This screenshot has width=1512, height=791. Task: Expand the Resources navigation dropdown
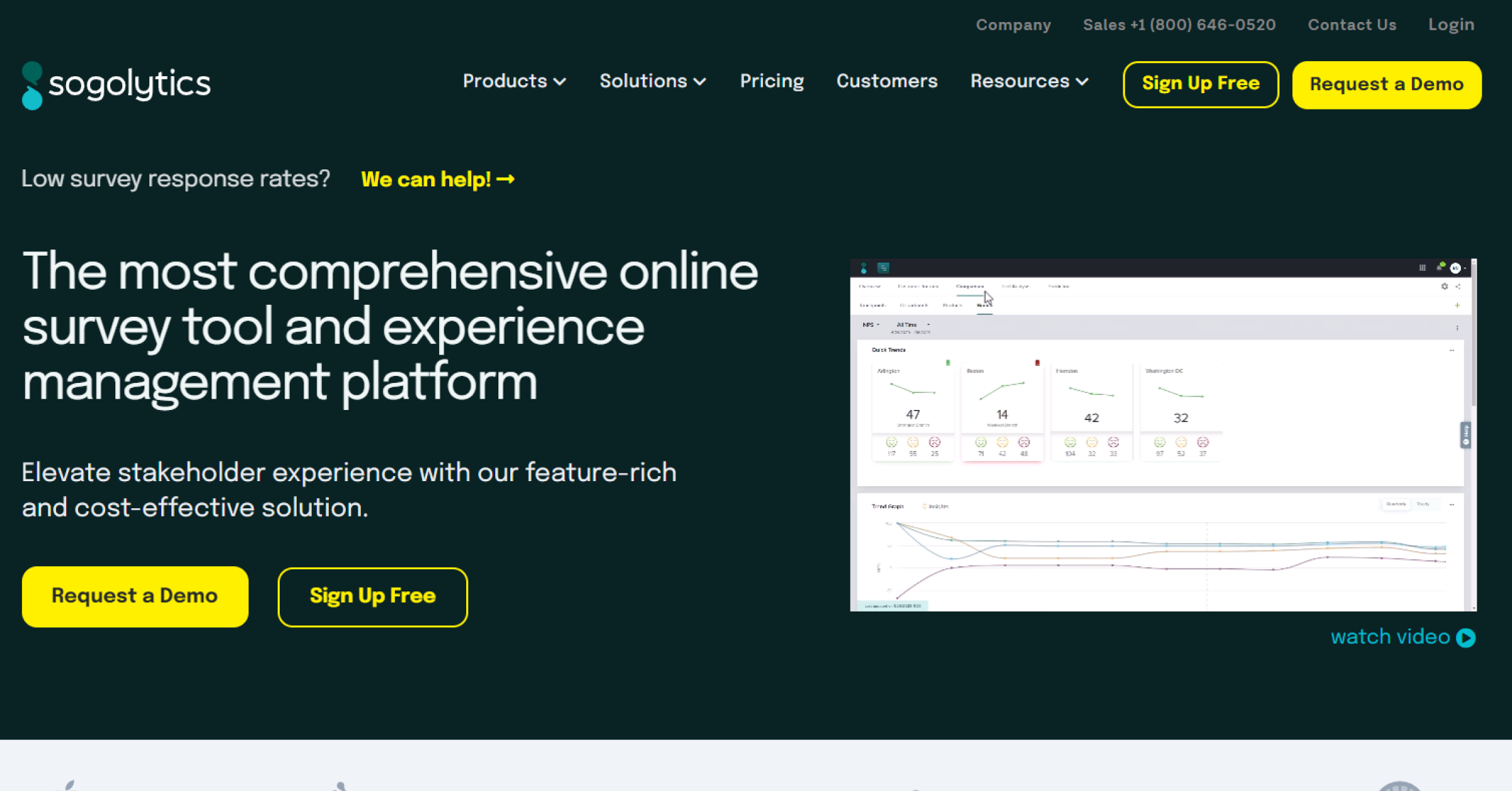(1028, 81)
